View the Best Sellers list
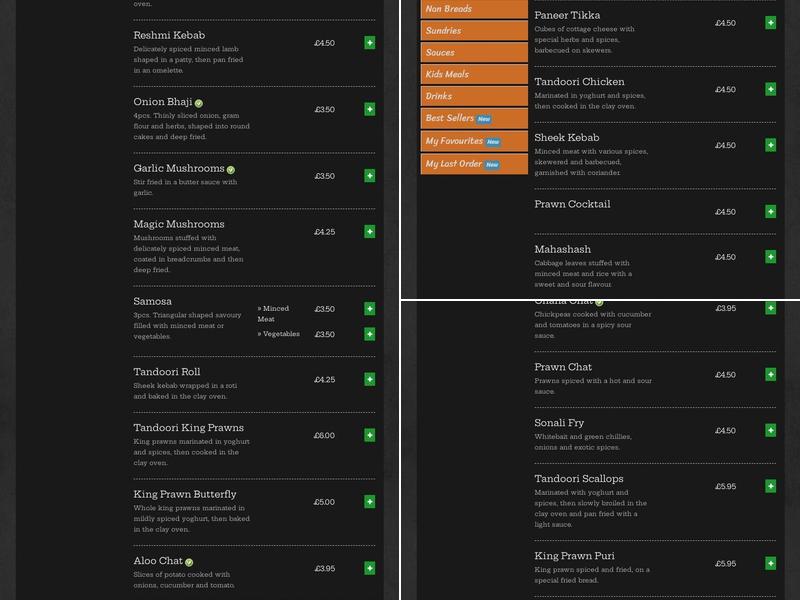The image size is (800, 600). tap(474, 119)
